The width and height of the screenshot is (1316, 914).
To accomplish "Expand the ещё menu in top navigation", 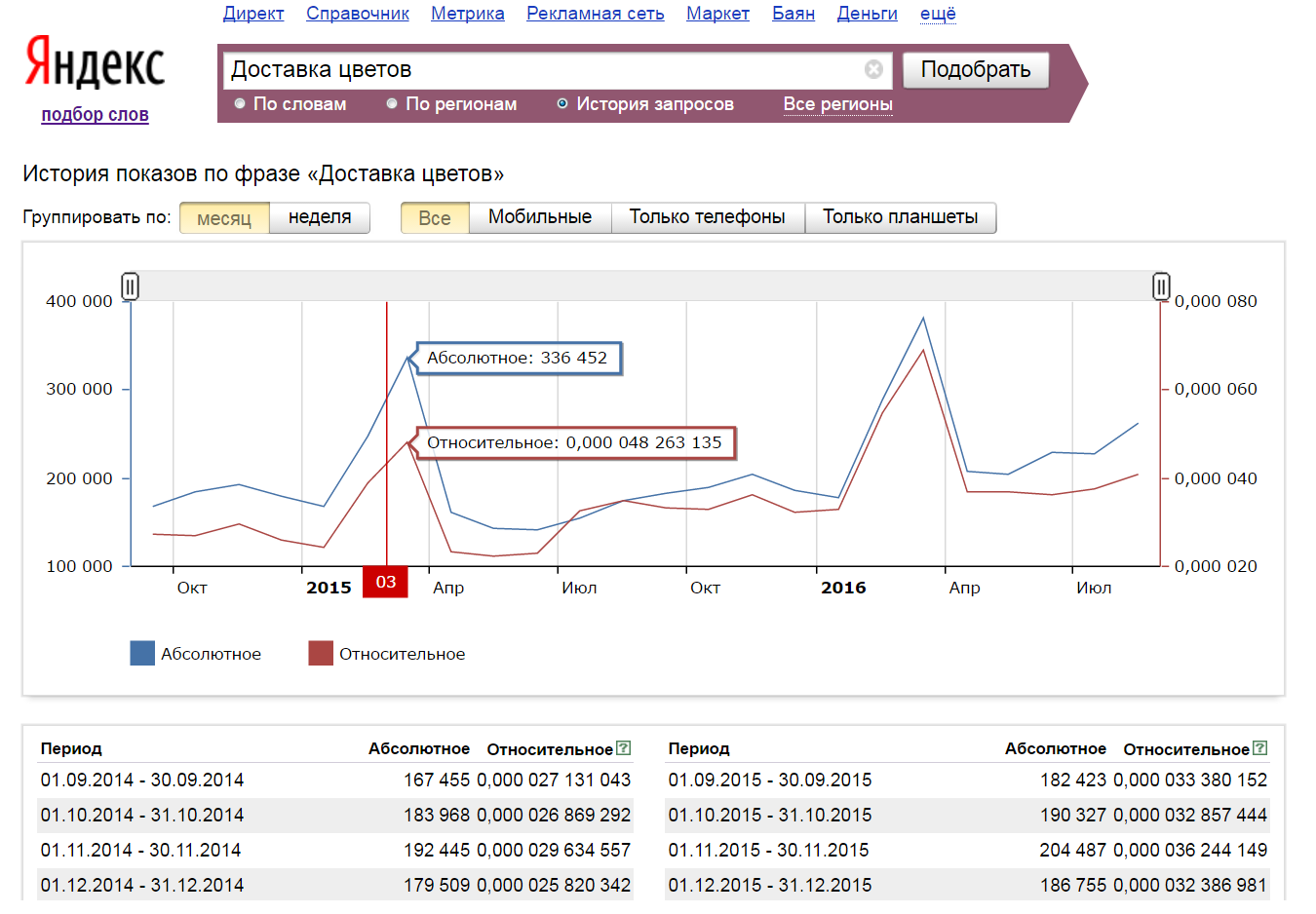I will 937,14.
